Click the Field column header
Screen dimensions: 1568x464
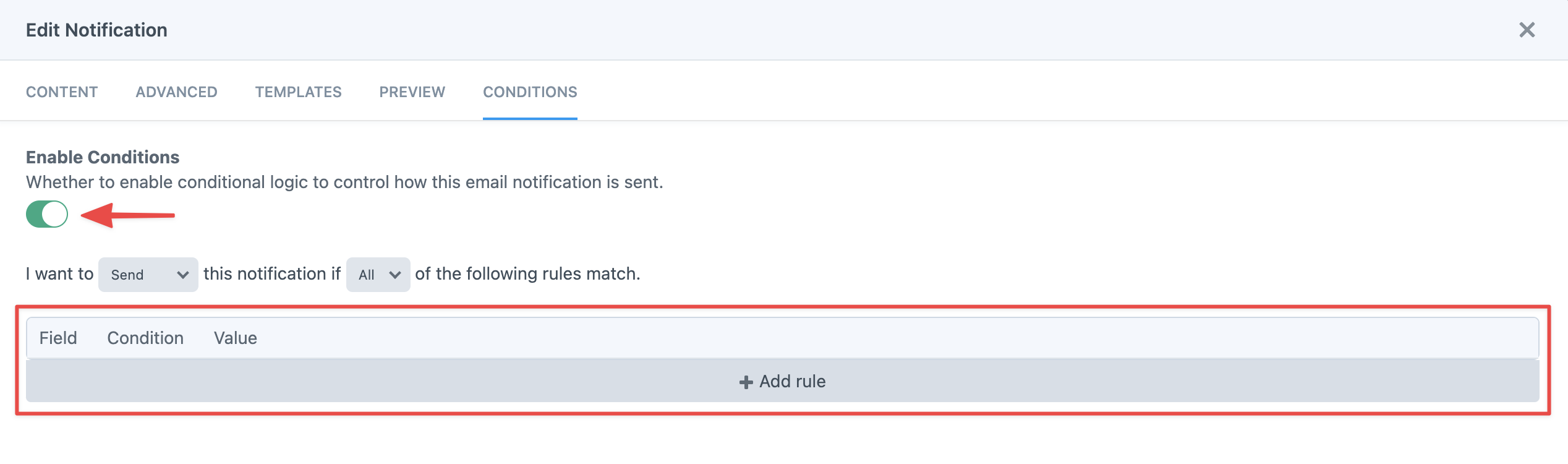click(58, 338)
